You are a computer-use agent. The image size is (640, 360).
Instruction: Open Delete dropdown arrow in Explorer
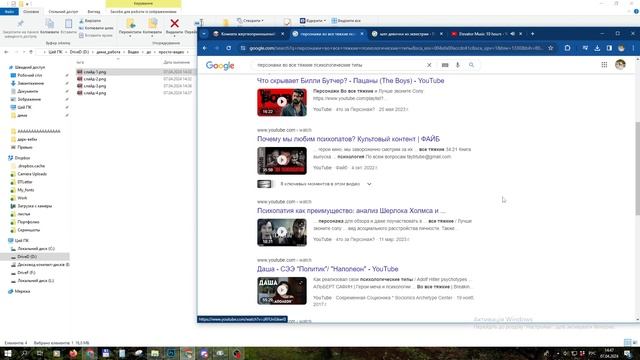coord(174,36)
